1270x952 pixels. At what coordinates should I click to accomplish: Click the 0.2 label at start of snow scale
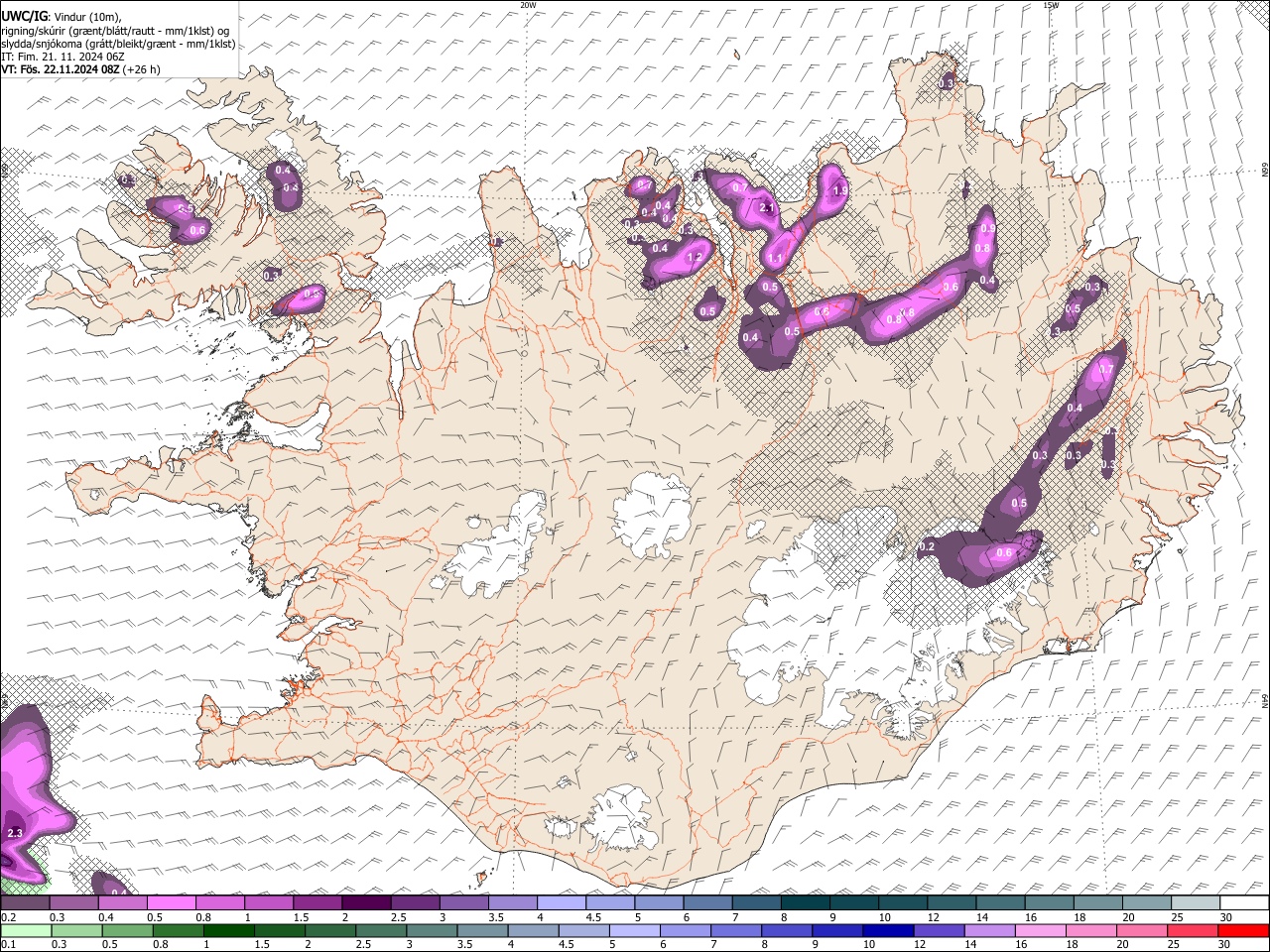[x=8, y=917]
